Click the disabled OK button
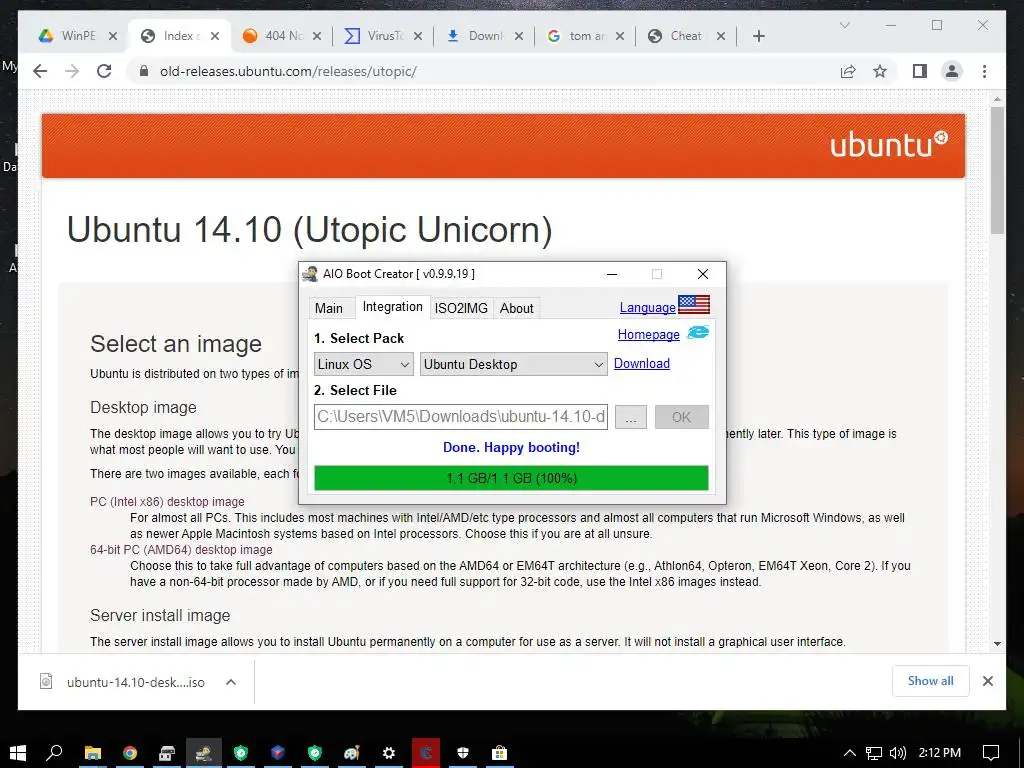 click(681, 417)
